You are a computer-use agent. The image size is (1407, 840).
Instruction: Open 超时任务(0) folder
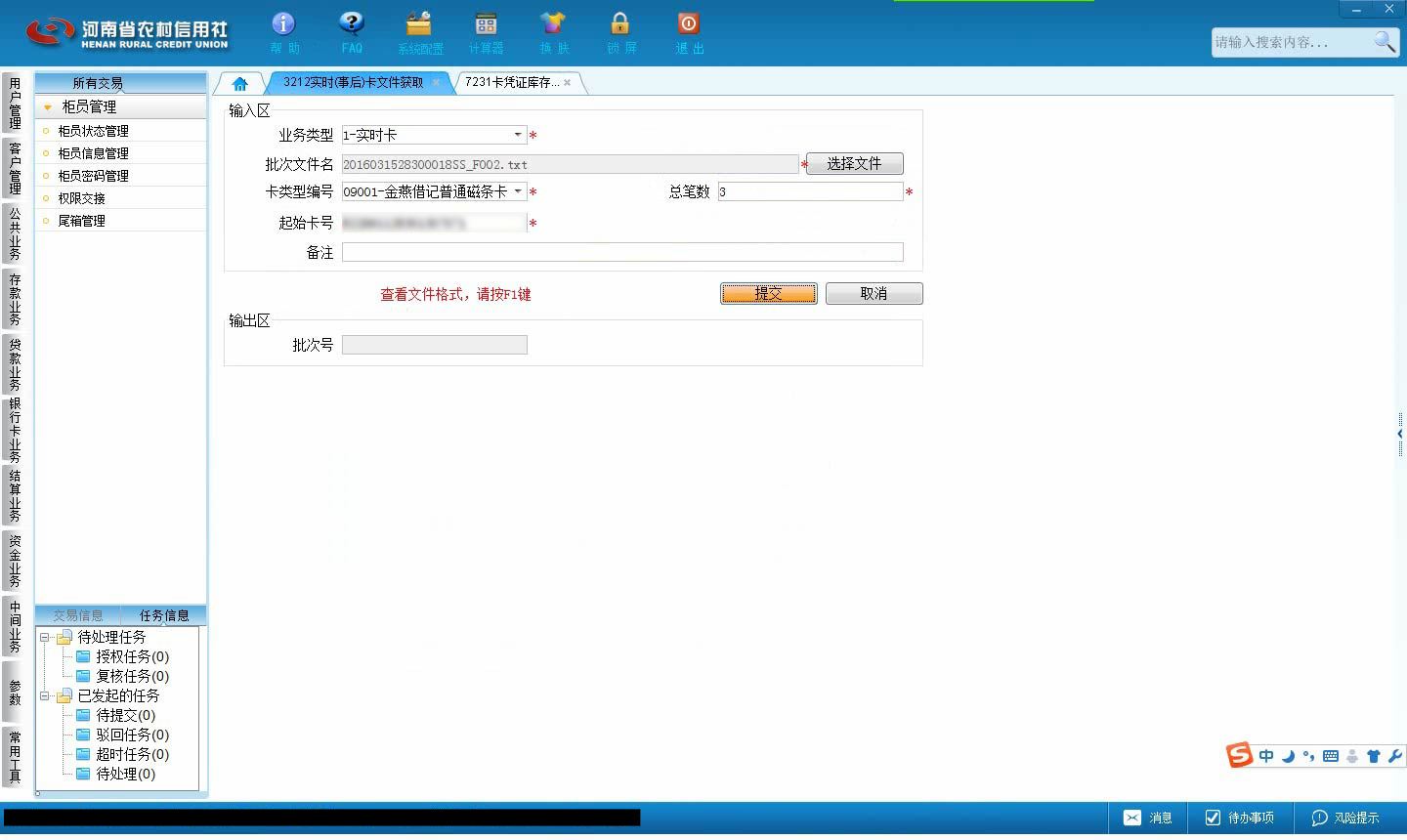122,754
